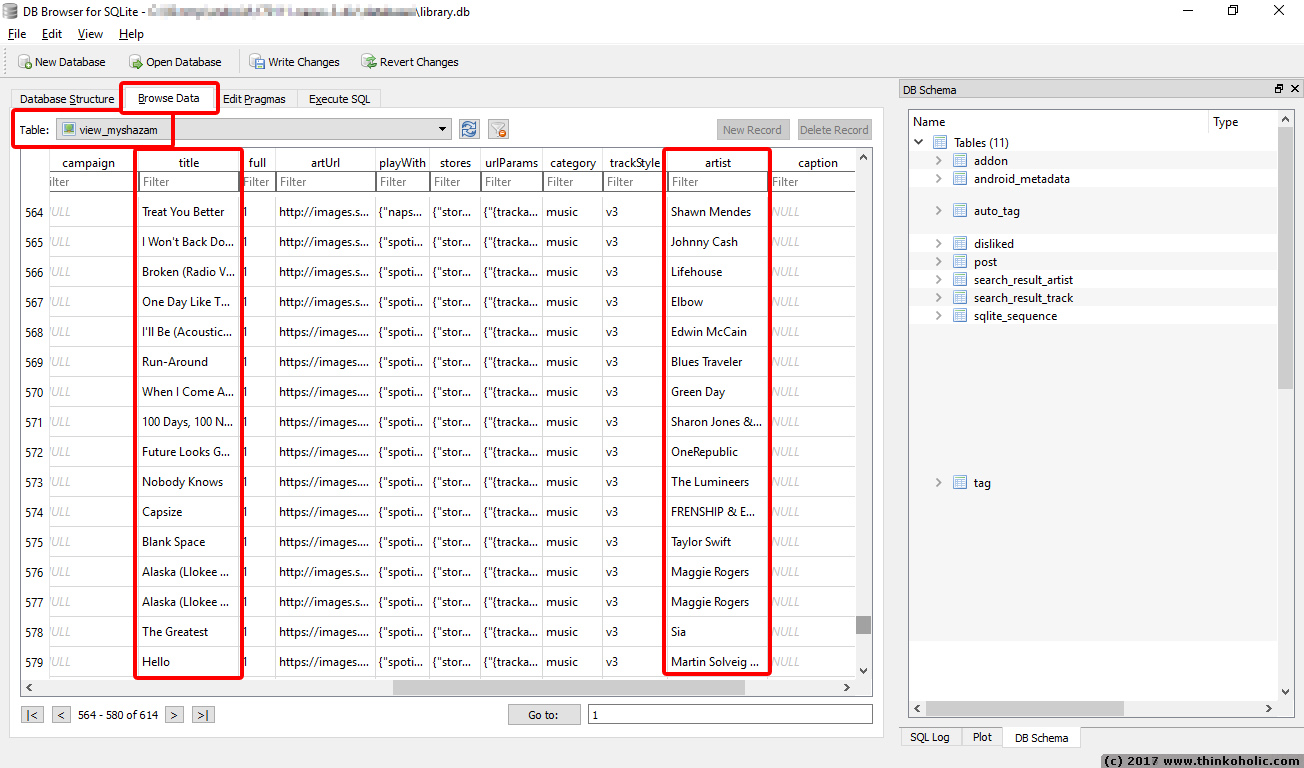Image resolution: width=1304 pixels, height=768 pixels.
Task: Click the Go to row number field
Action: pos(730,715)
